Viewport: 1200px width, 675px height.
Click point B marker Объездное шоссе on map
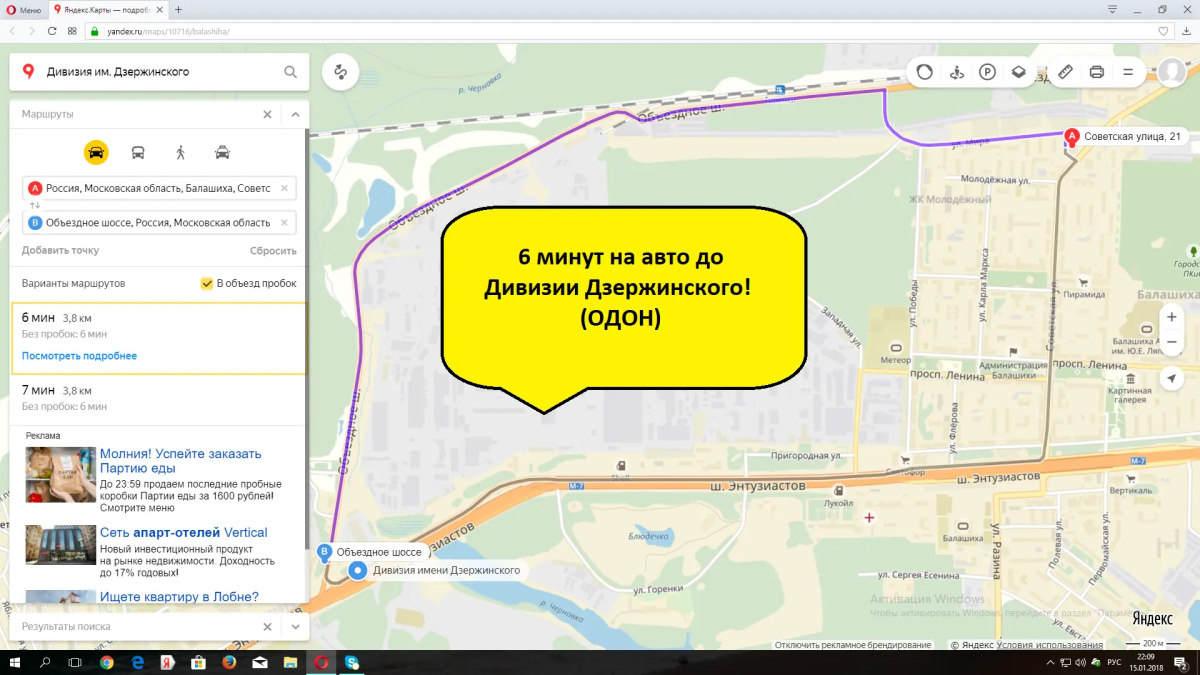[324, 553]
